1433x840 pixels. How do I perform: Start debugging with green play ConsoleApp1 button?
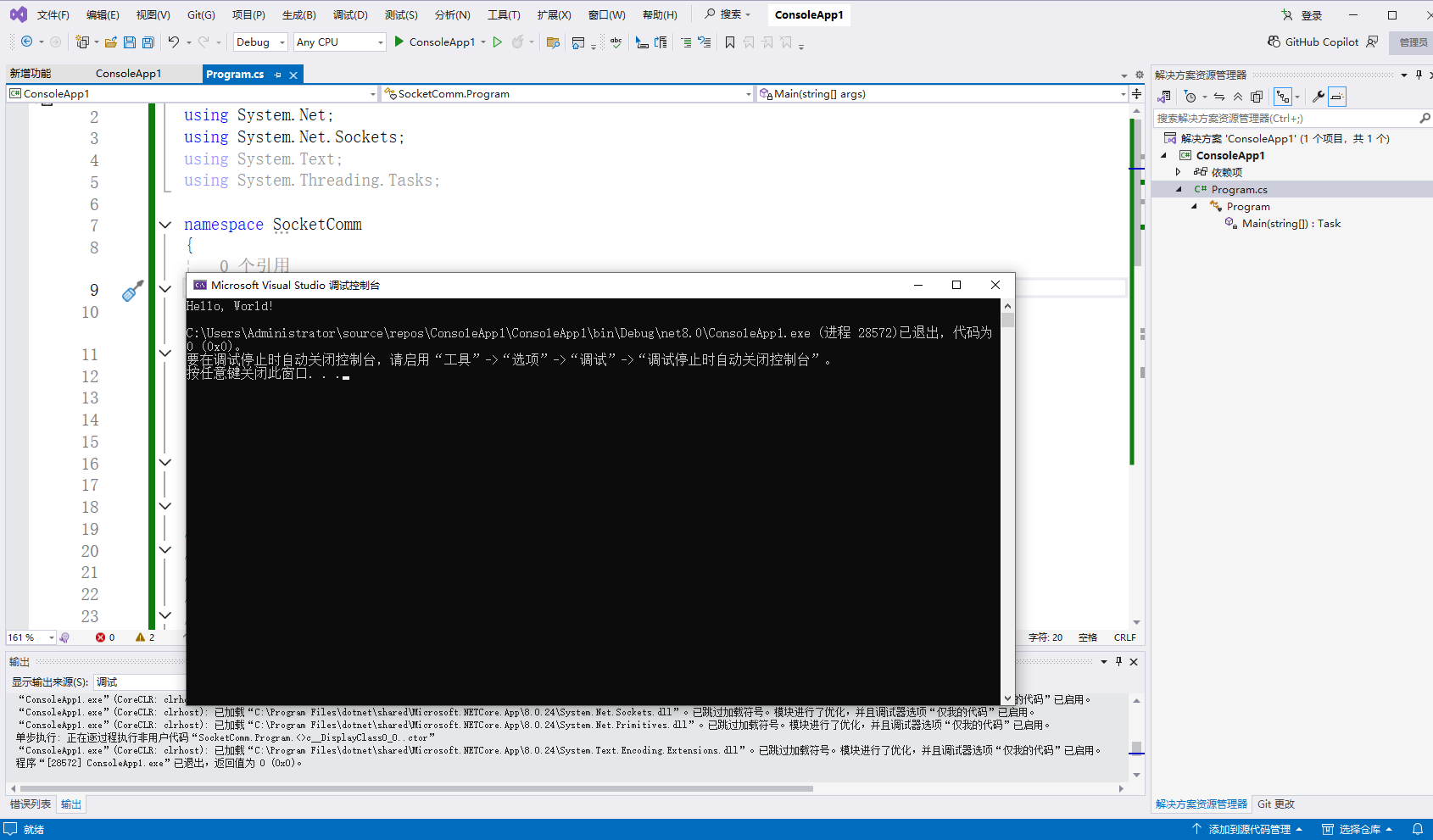434,42
